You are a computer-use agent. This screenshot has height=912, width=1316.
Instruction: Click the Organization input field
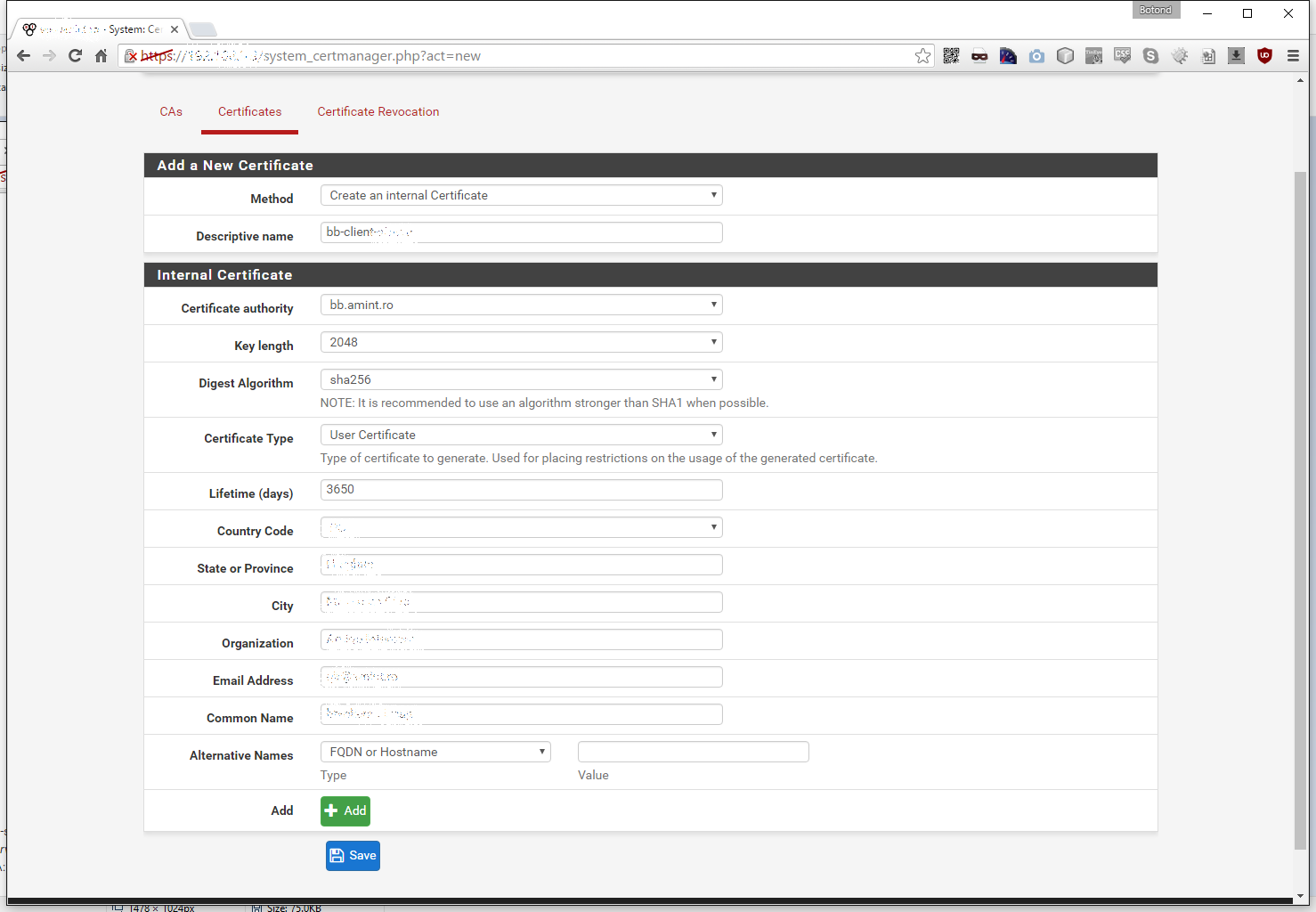[x=521, y=639]
